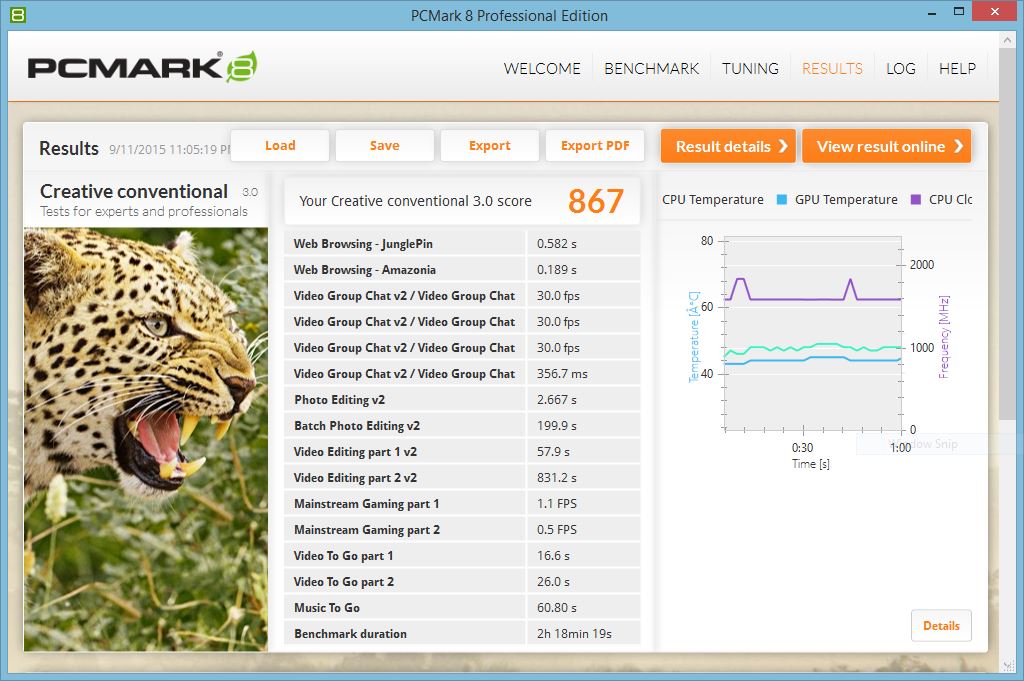Click the Export button
The height and width of the screenshot is (681, 1024).
pos(489,146)
